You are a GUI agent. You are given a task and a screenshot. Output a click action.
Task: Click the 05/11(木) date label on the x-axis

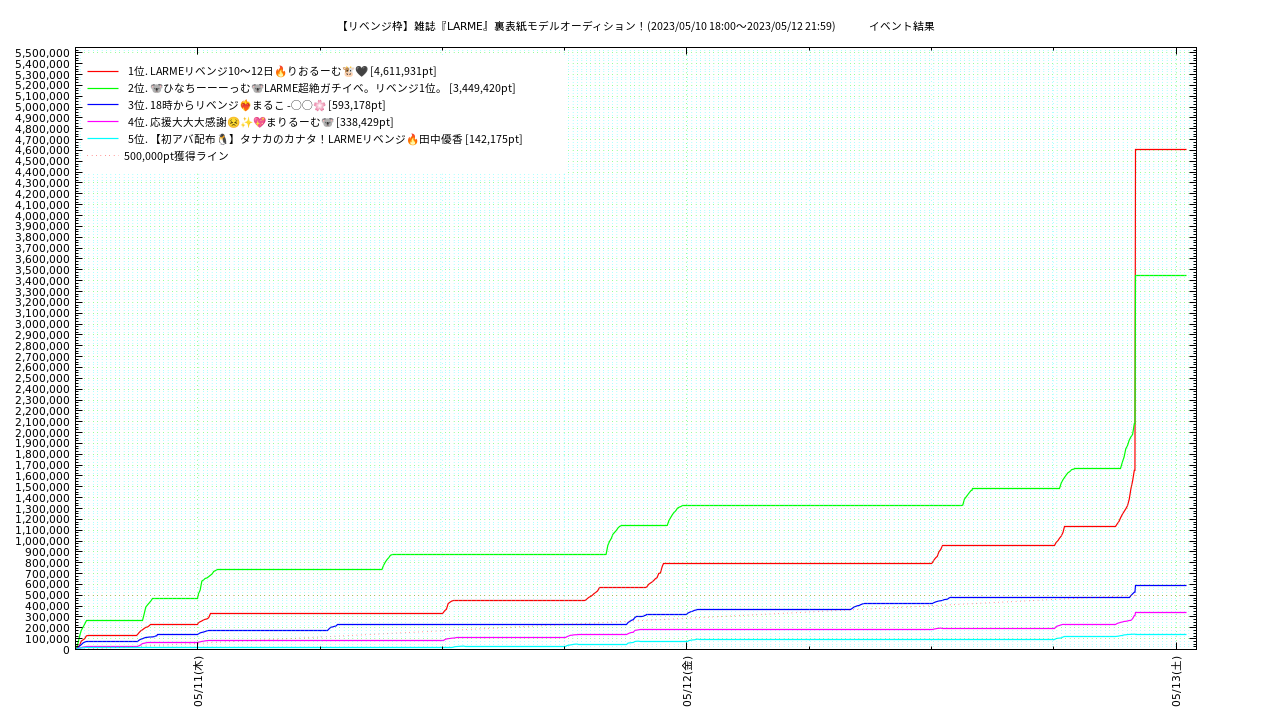click(198, 682)
